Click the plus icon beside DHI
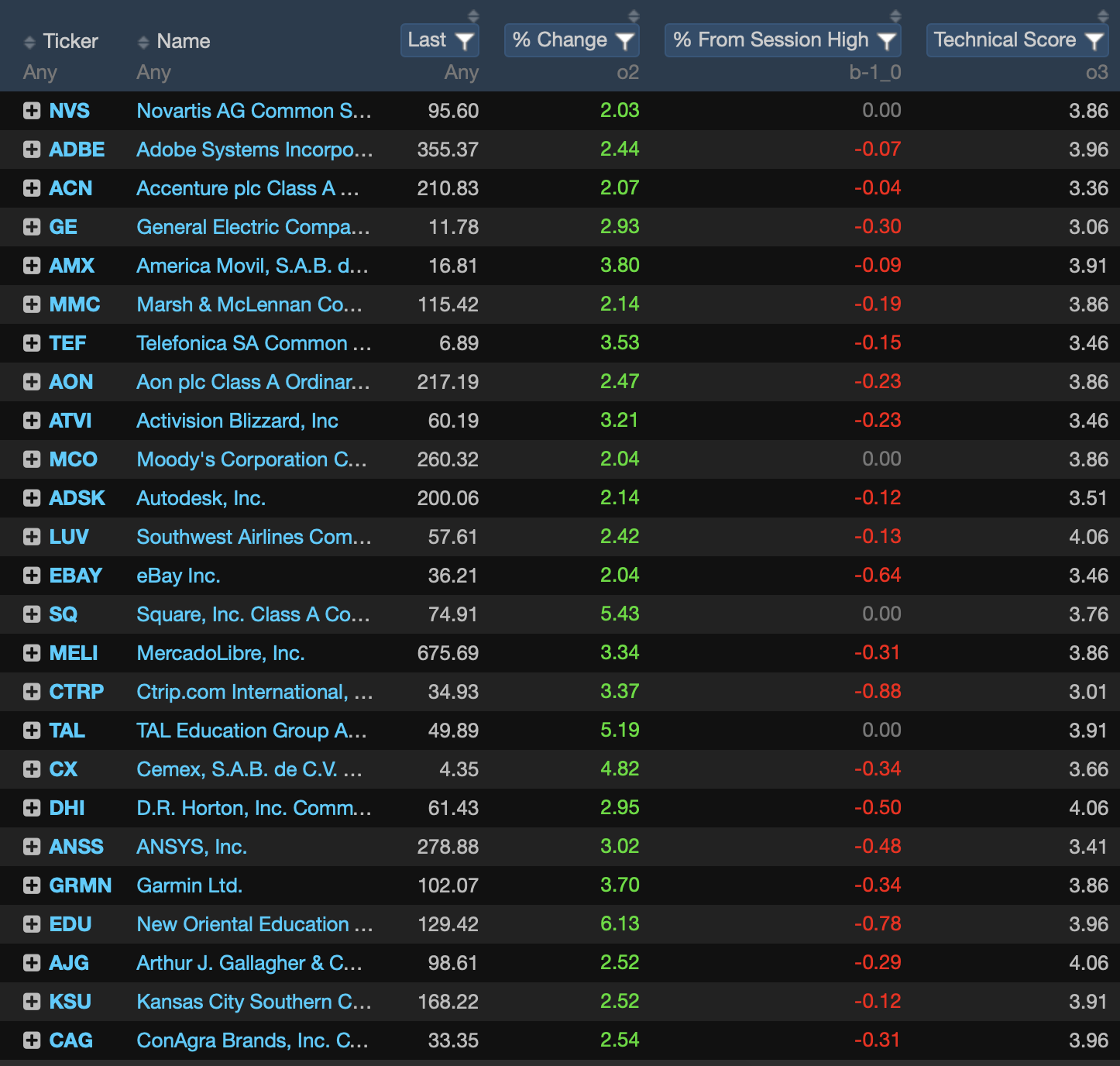The height and width of the screenshot is (1066, 1120). point(32,808)
